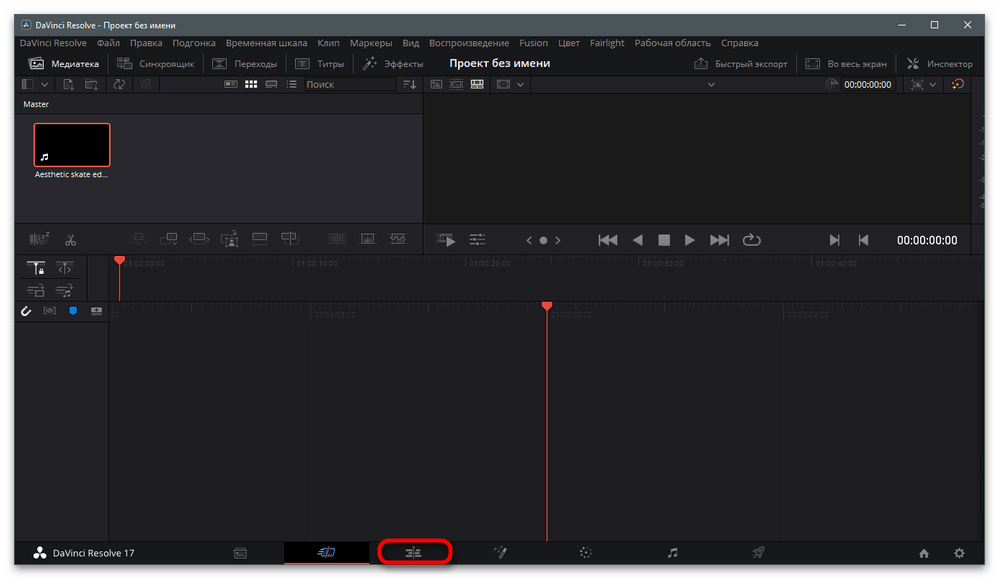999x579 pixels.
Task: Expand the media pool sort dropdown
Action: click(x=408, y=85)
